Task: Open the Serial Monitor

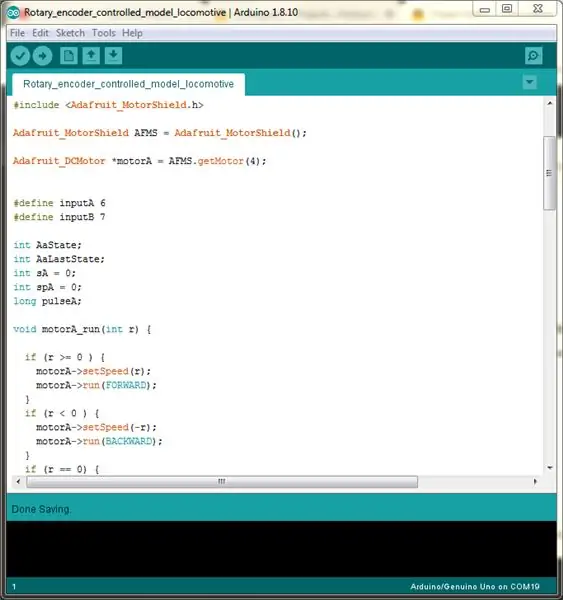Action: click(x=533, y=56)
